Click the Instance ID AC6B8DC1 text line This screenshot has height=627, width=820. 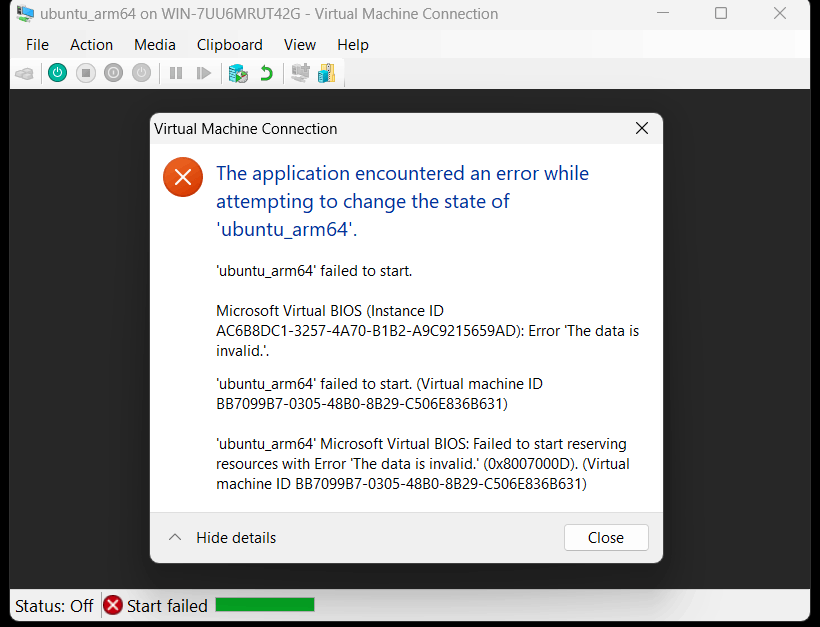coord(427,331)
